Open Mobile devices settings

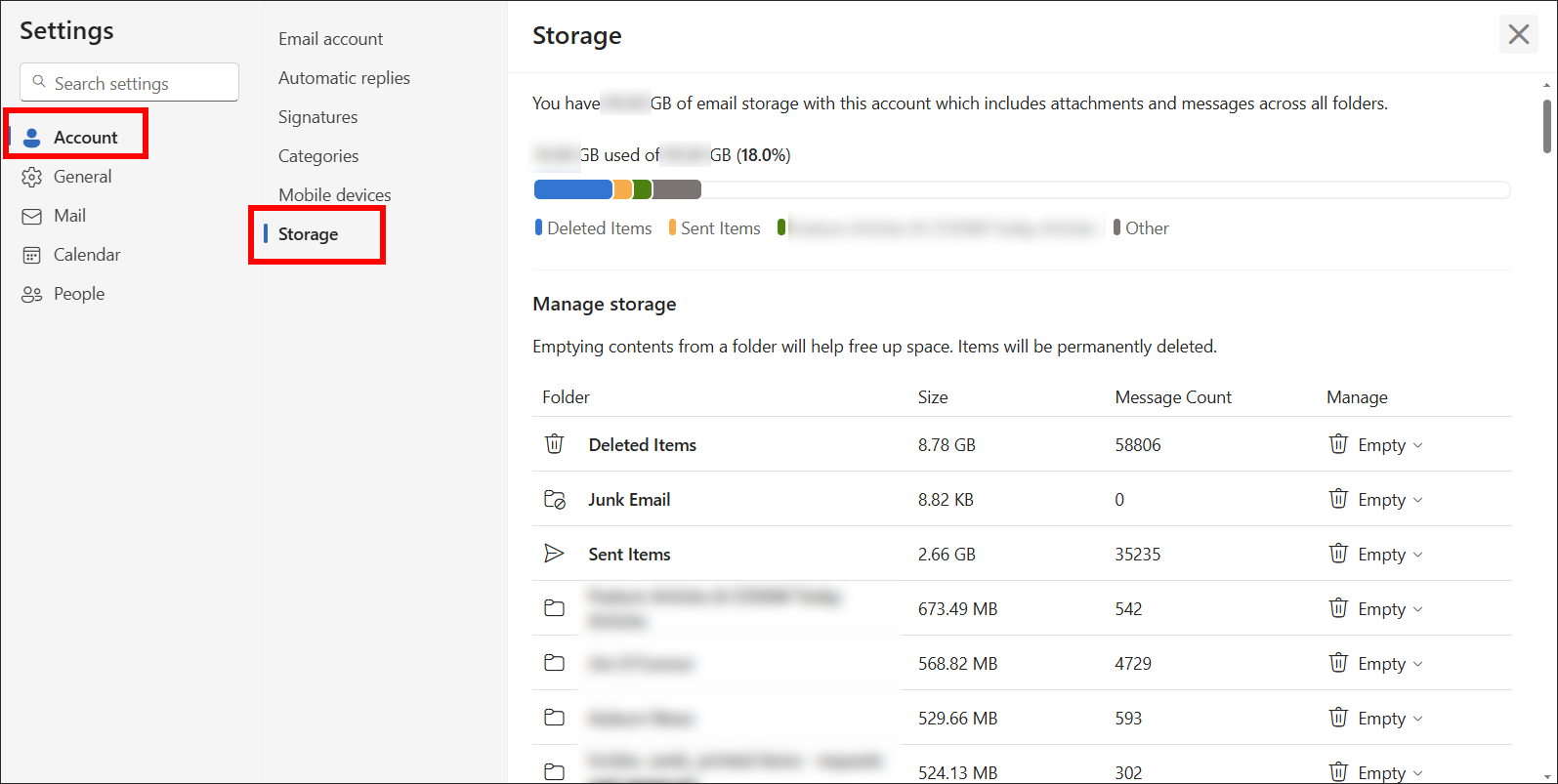click(x=334, y=195)
